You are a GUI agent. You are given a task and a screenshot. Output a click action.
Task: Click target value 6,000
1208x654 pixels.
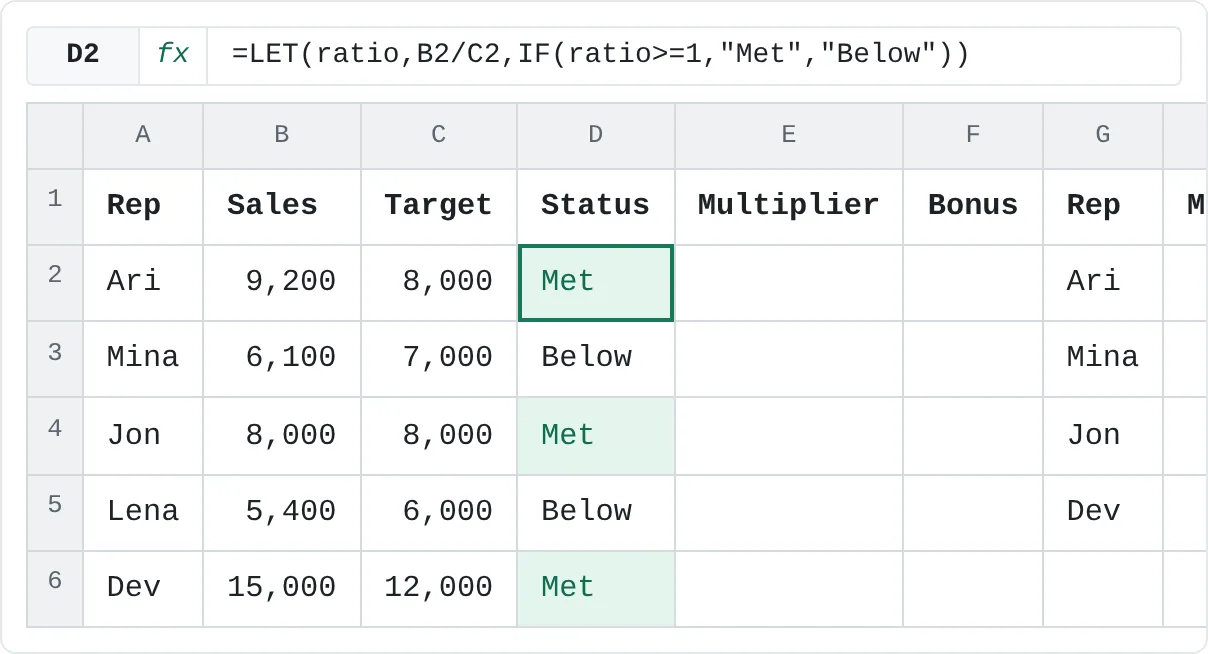(439, 512)
